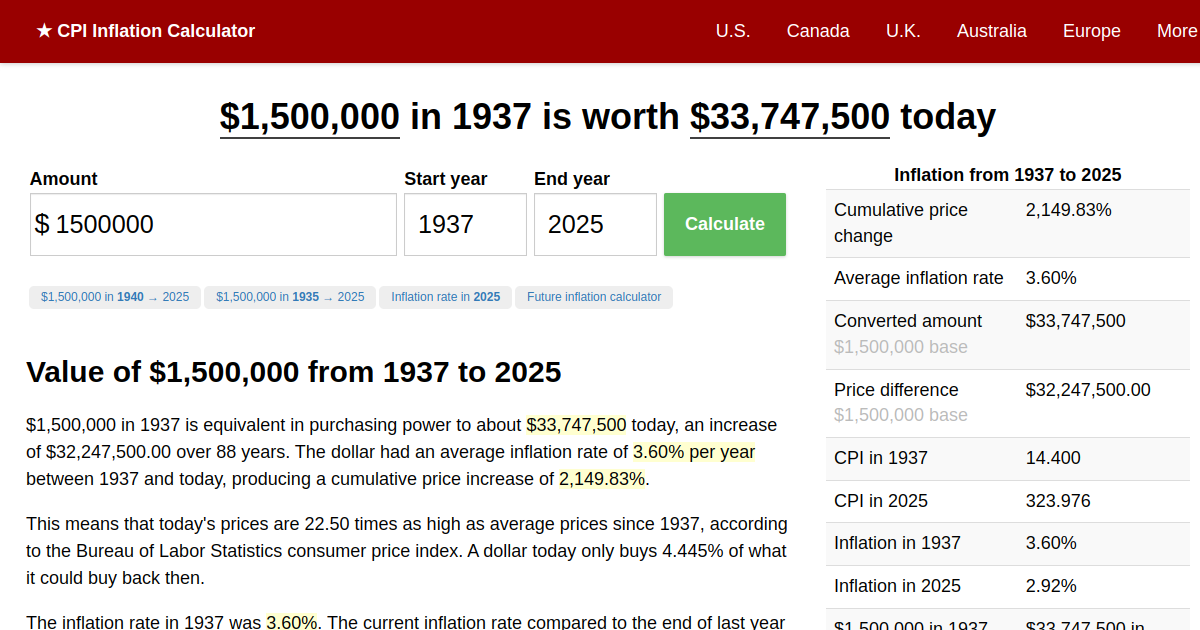
Task: Open the Australia inflation page
Action: pos(991,31)
